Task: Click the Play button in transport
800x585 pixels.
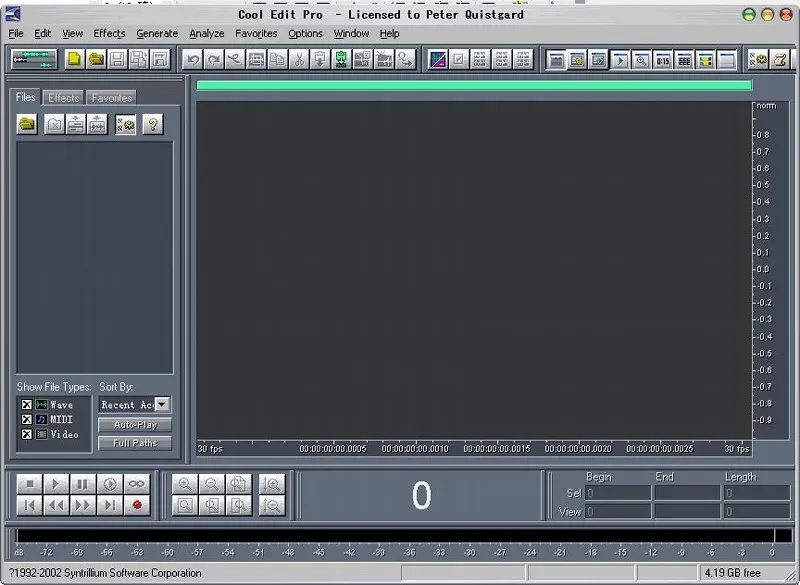Action: click(x=56, y=484)
